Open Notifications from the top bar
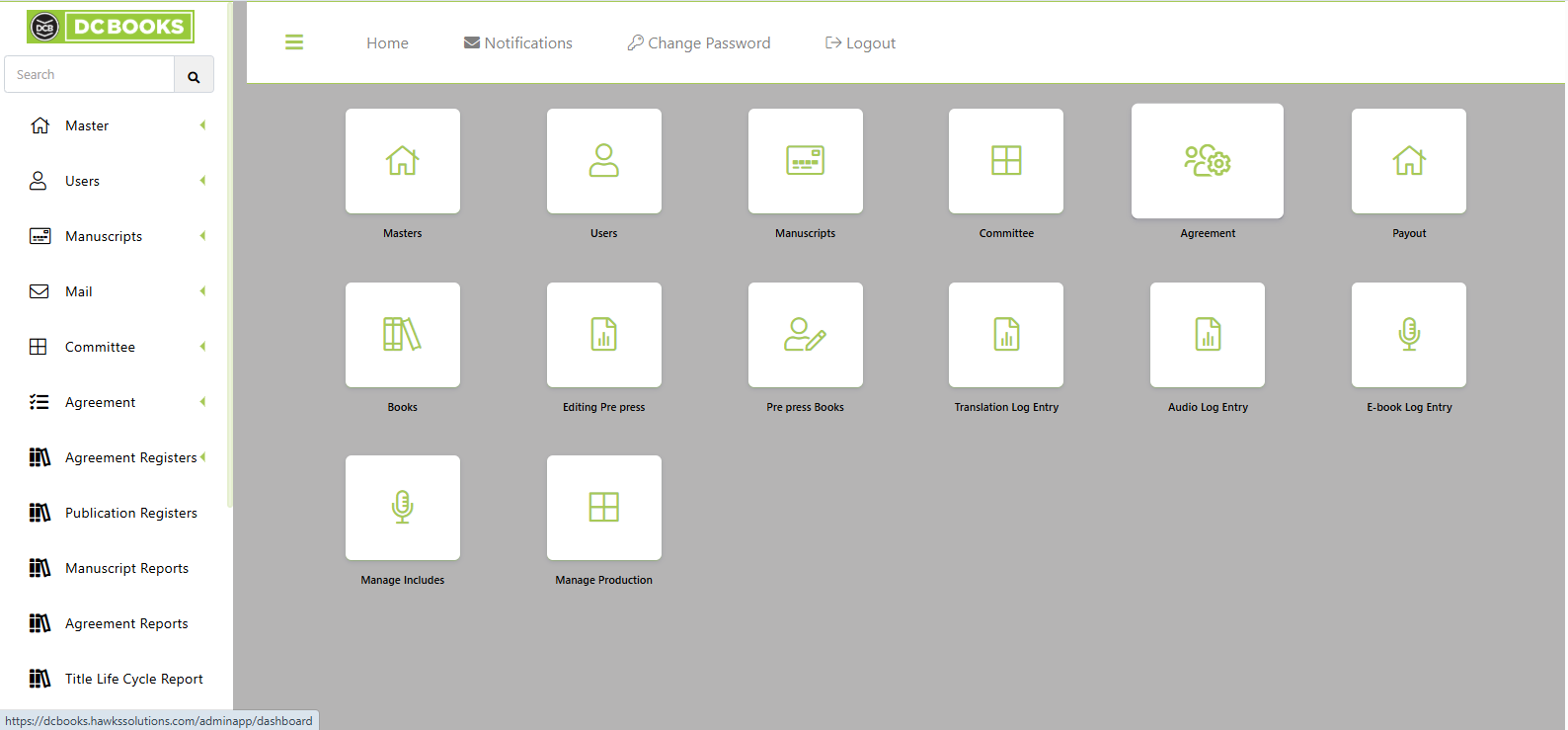 pos(518,43)
